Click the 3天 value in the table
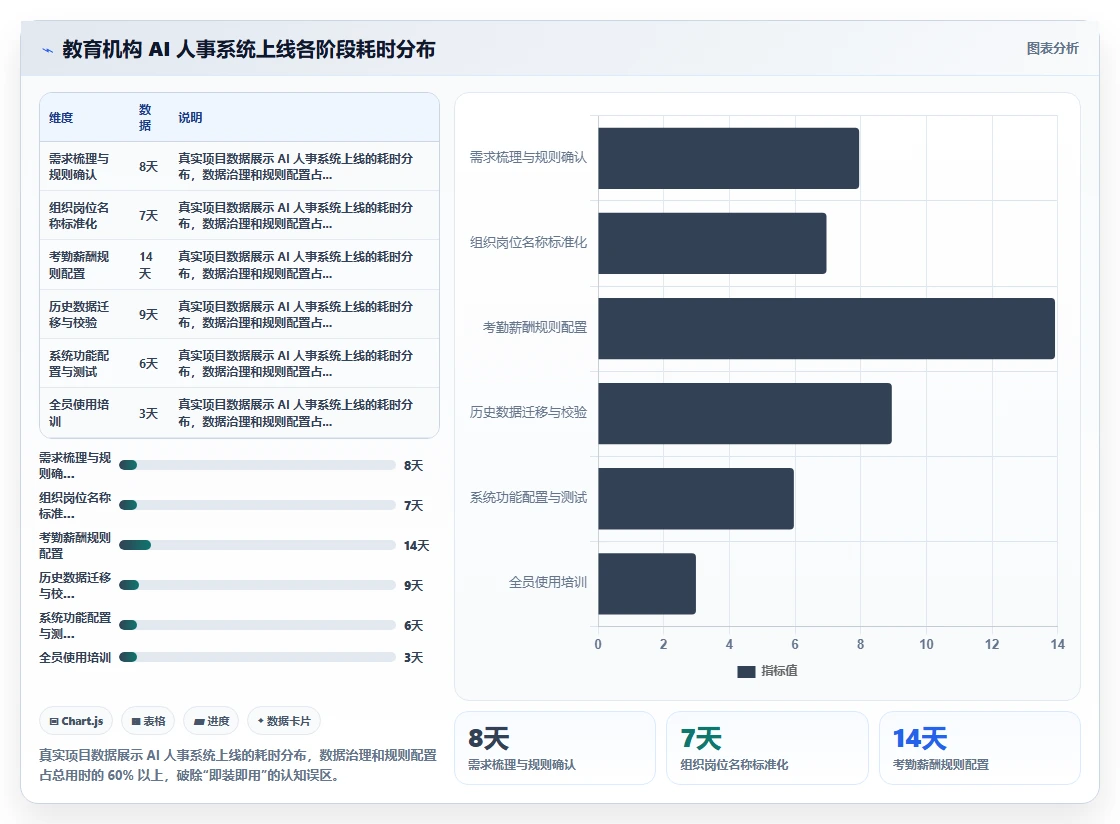The width and height of the screenshot is (1120, 824). point(148,413)
